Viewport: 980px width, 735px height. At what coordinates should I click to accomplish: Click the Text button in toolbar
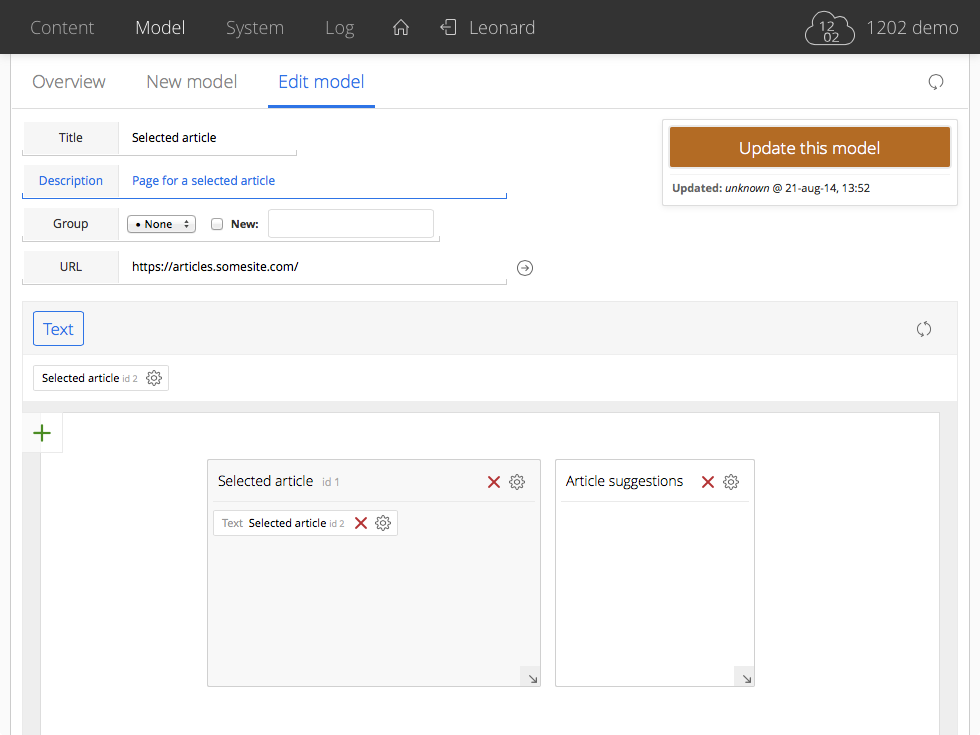58,329
